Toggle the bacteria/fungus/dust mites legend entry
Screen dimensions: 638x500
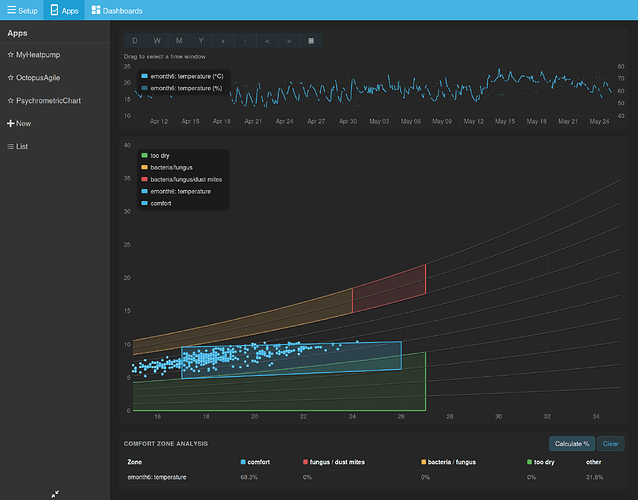pos(181,179)
